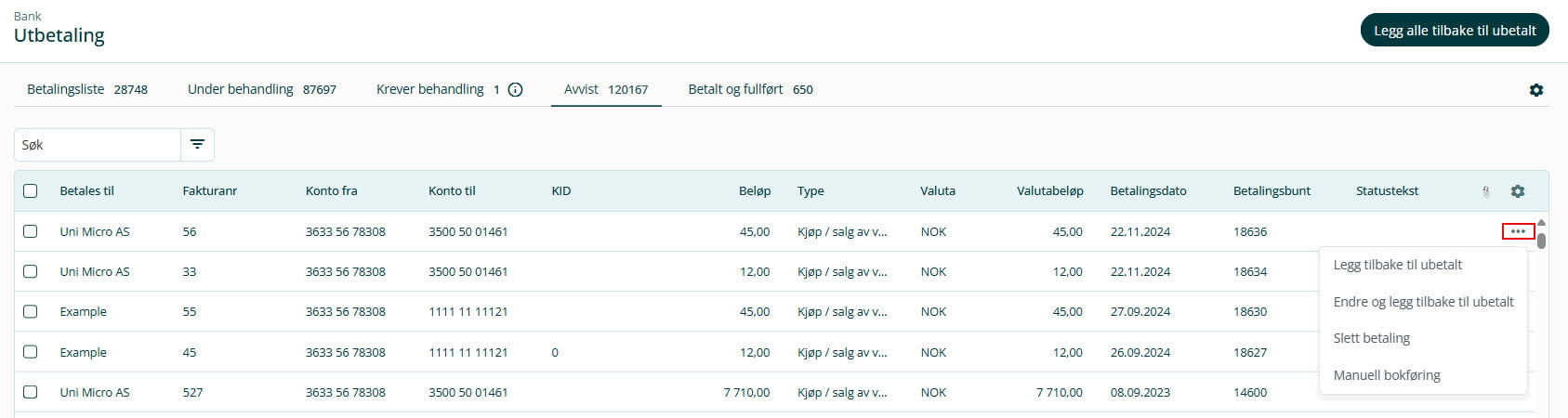Open table column settings gear icon

[1517, 191]
